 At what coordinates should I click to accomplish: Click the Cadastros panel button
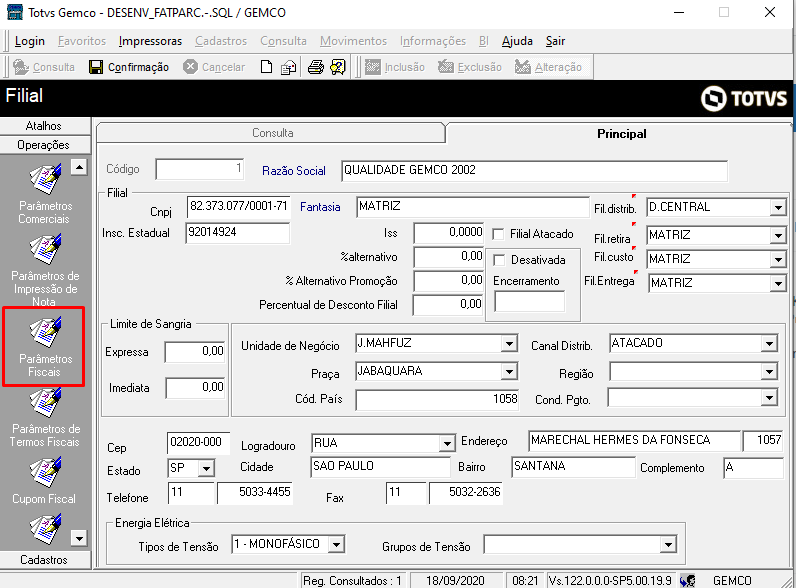pos(45,560)
